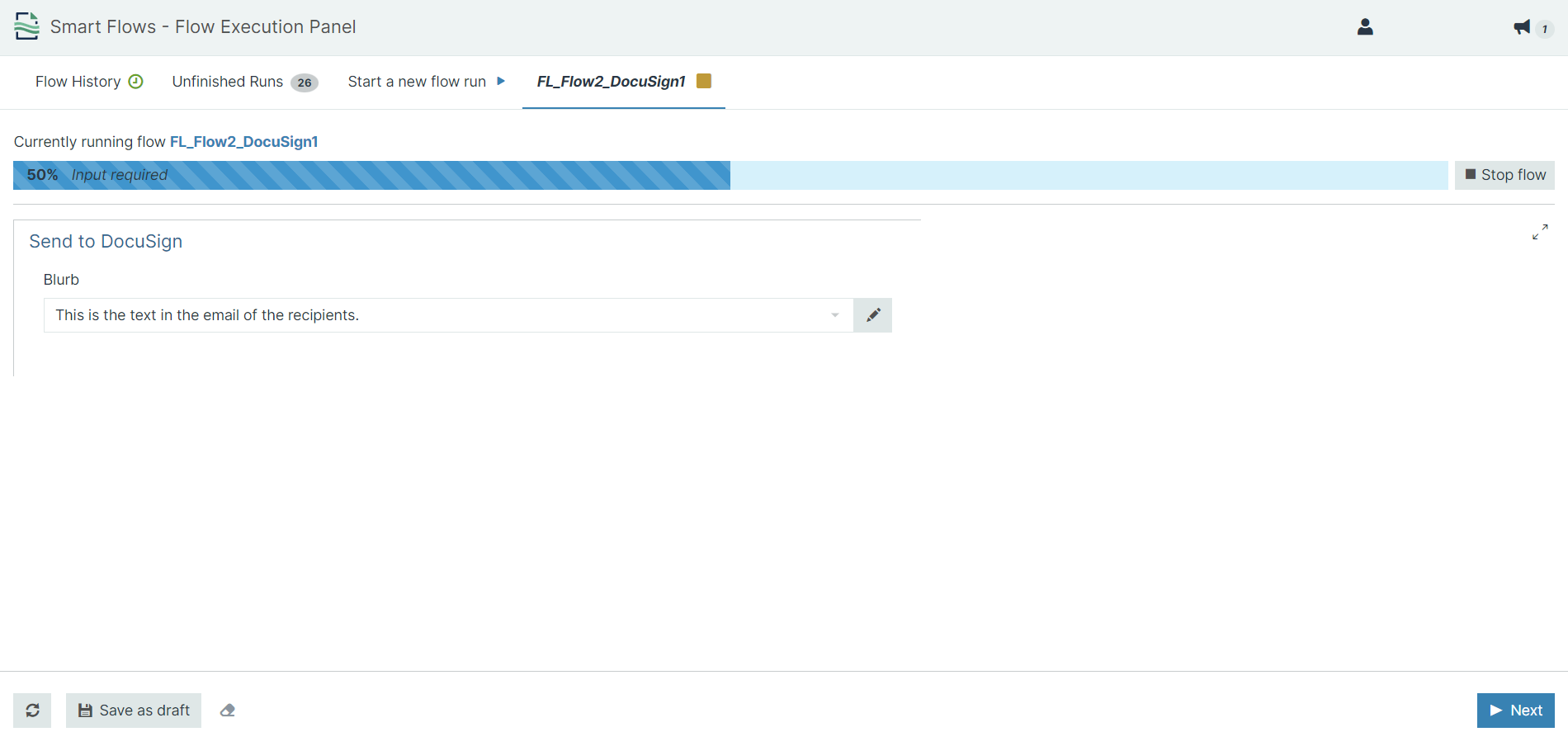Select the Start a new flow run tab
This screenshot has height=746, width=1568.
coord(417,82)
